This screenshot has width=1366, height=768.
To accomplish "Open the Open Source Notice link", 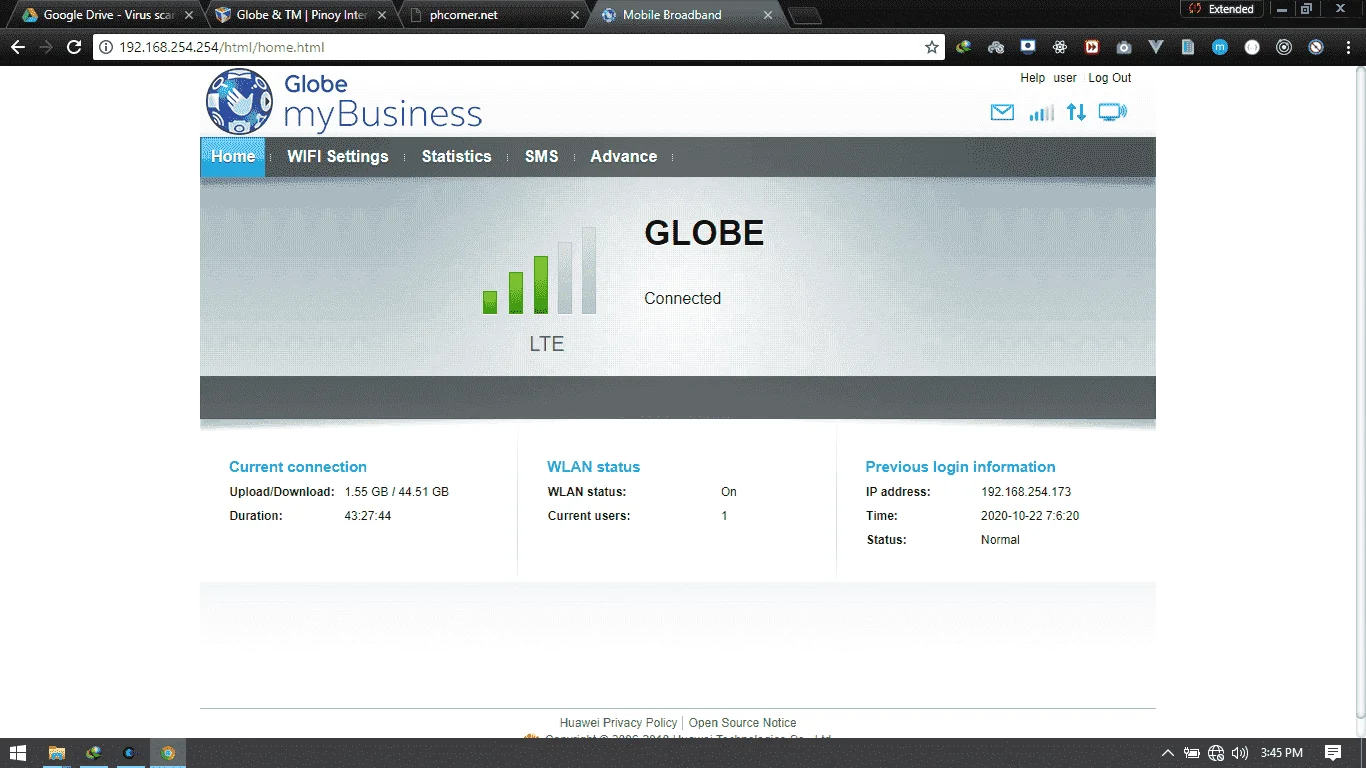I will (743, 723).
